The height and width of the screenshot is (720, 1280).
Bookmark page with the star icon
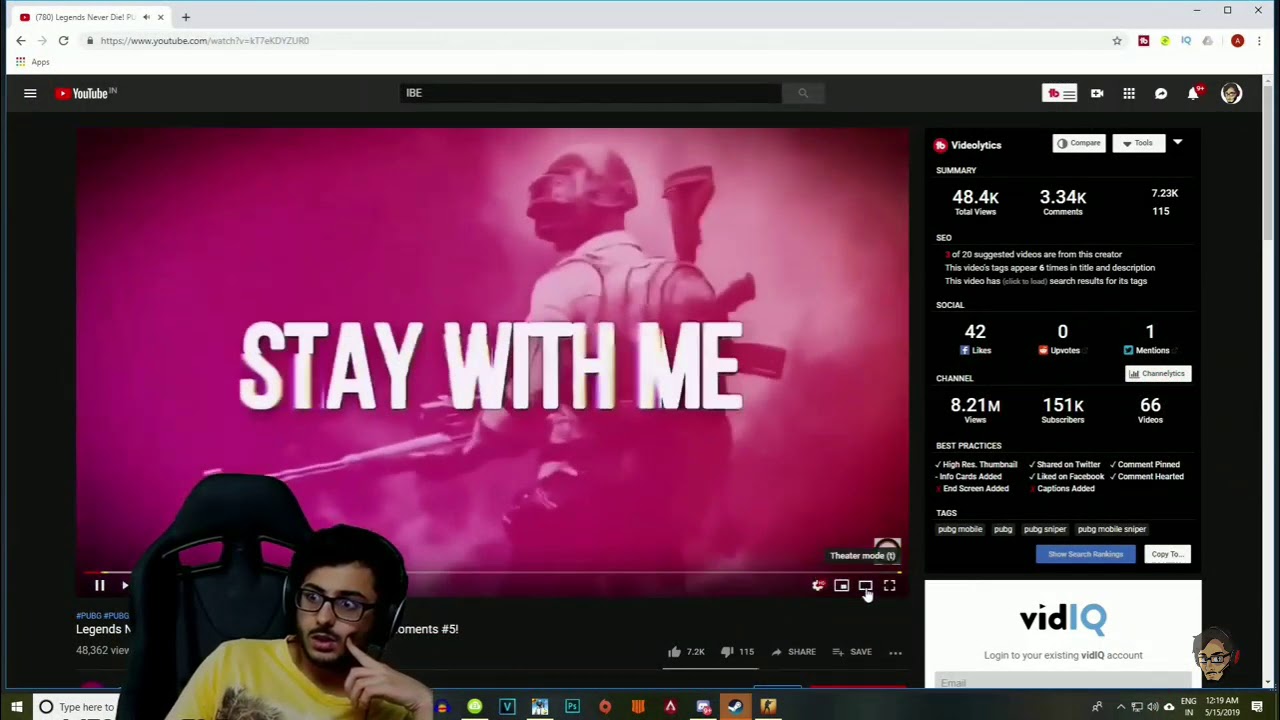click(x=1117, y=41)
